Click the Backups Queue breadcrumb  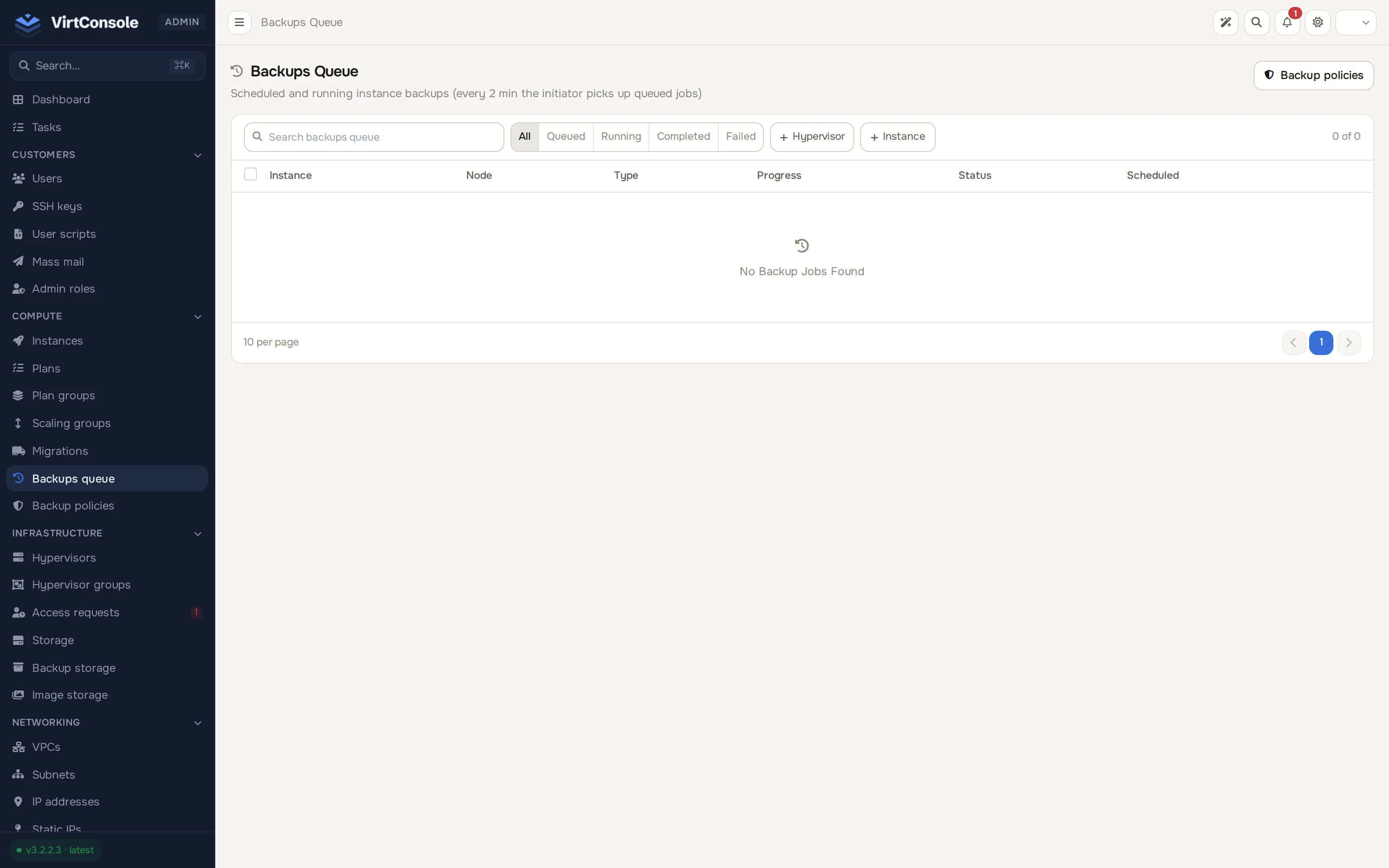[x=301, y=23]
